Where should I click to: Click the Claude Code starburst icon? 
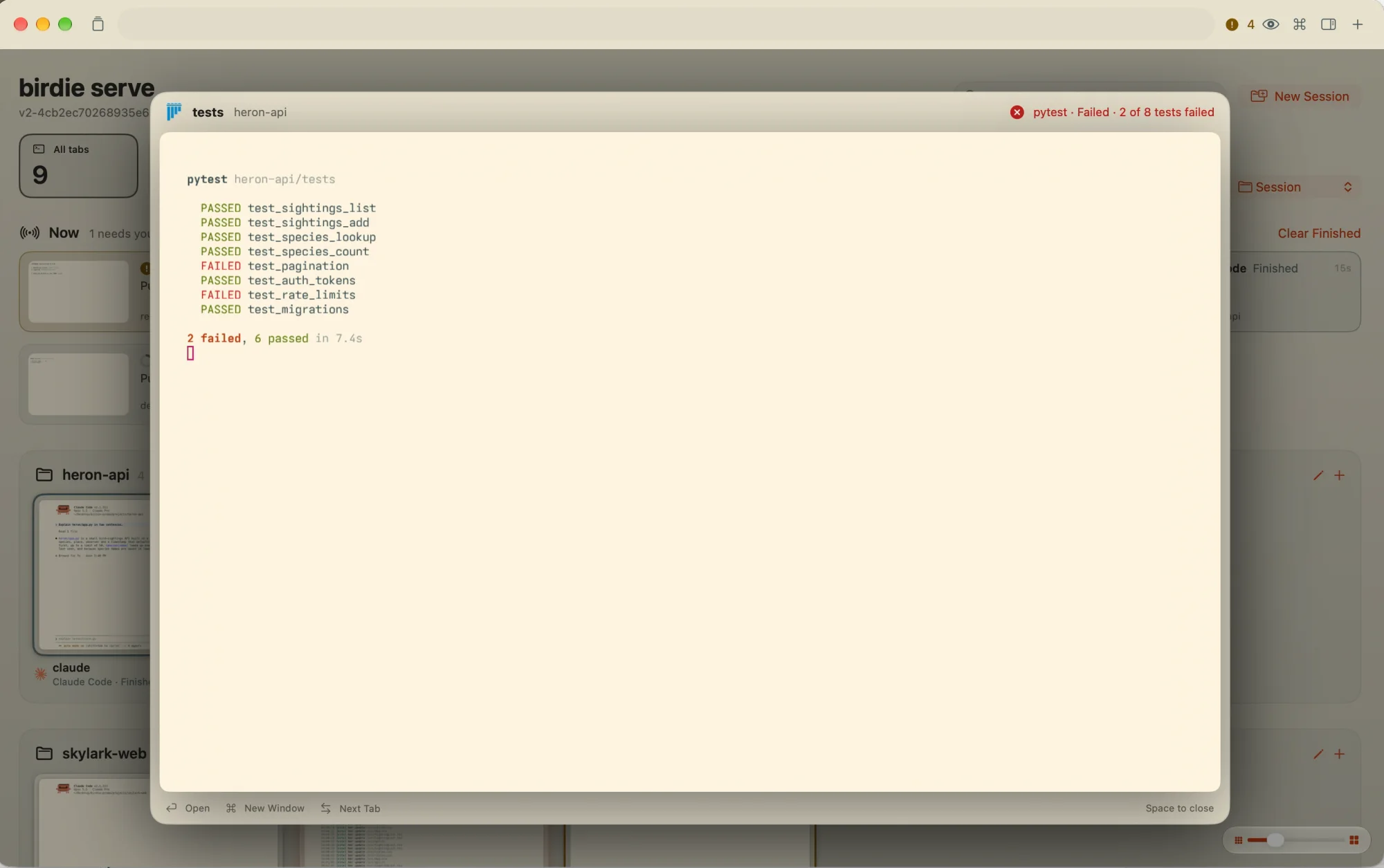(41, 674)
